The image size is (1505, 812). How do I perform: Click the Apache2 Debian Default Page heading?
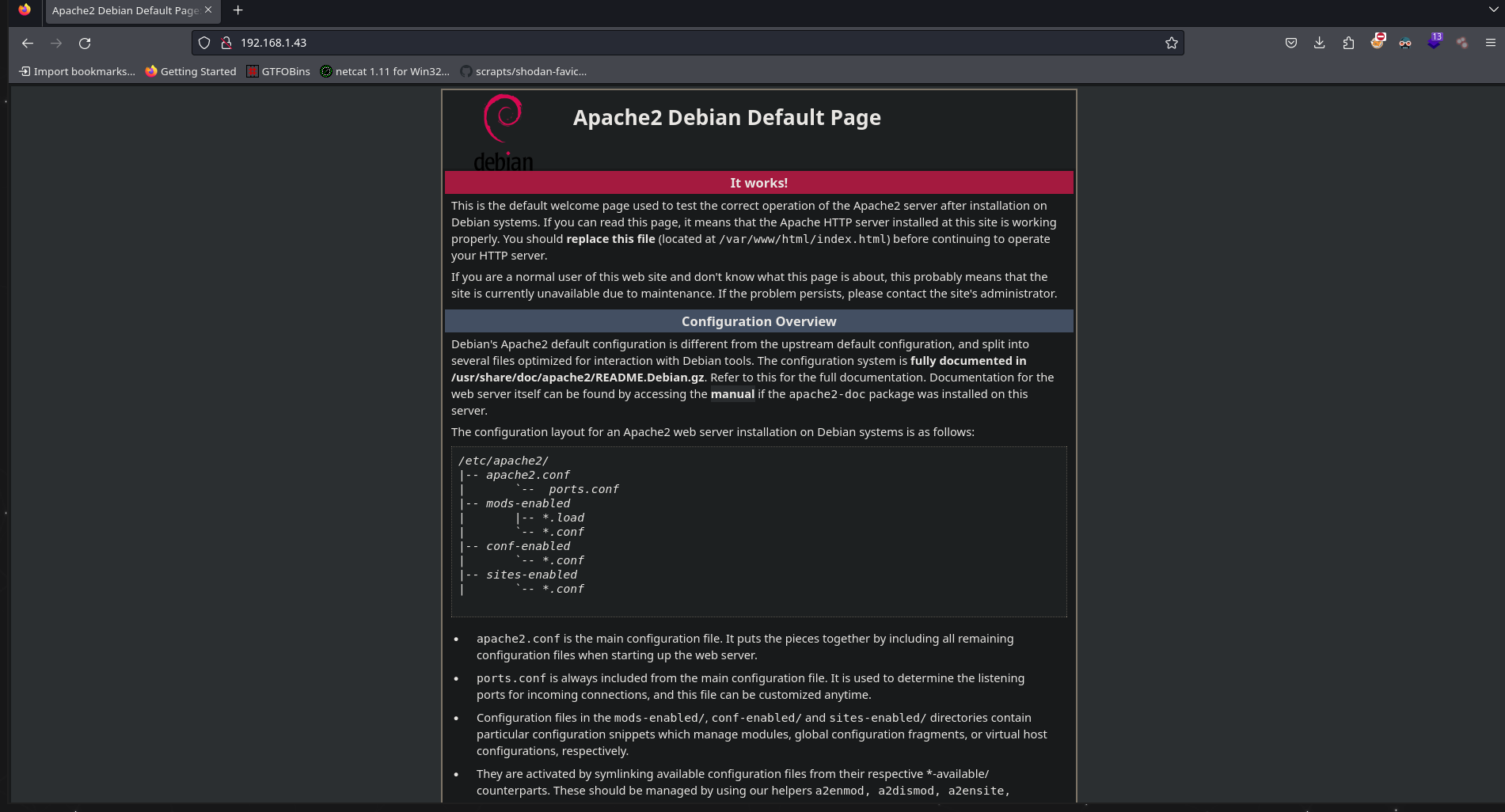[727, 117]
